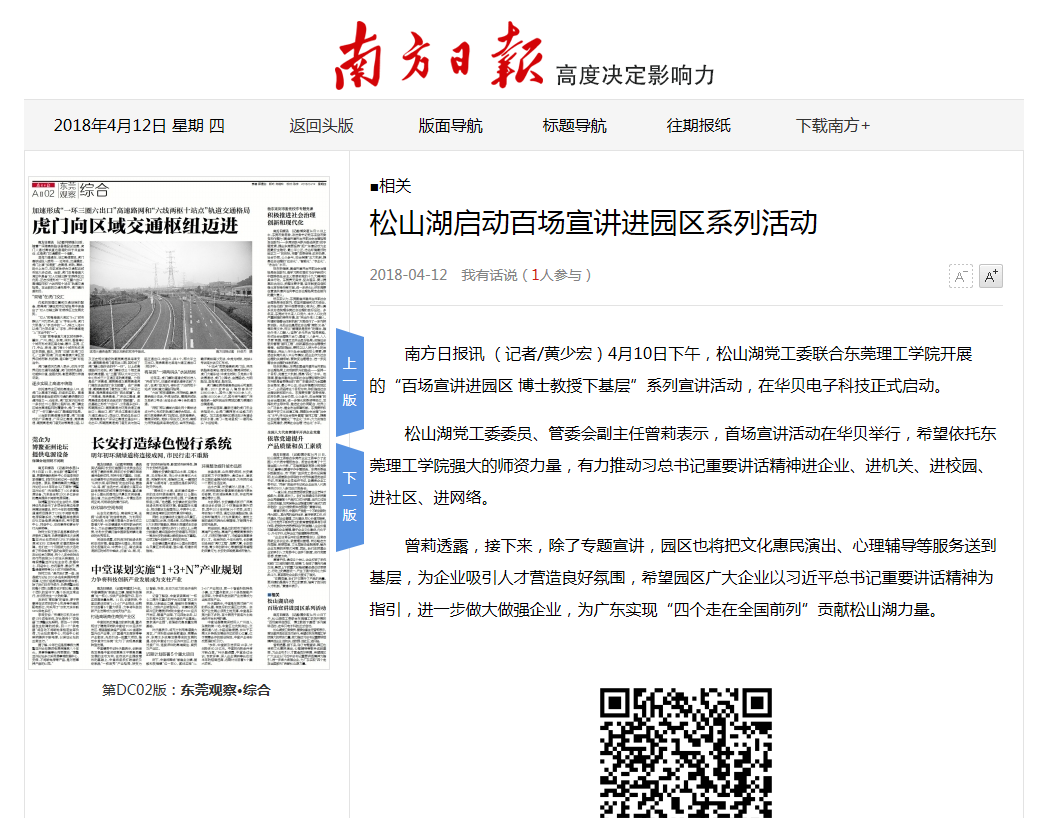This screenshot has height=818, width=1051.
Task: Click the decrease font size A- icon
Action: click(x=960, y=276)
